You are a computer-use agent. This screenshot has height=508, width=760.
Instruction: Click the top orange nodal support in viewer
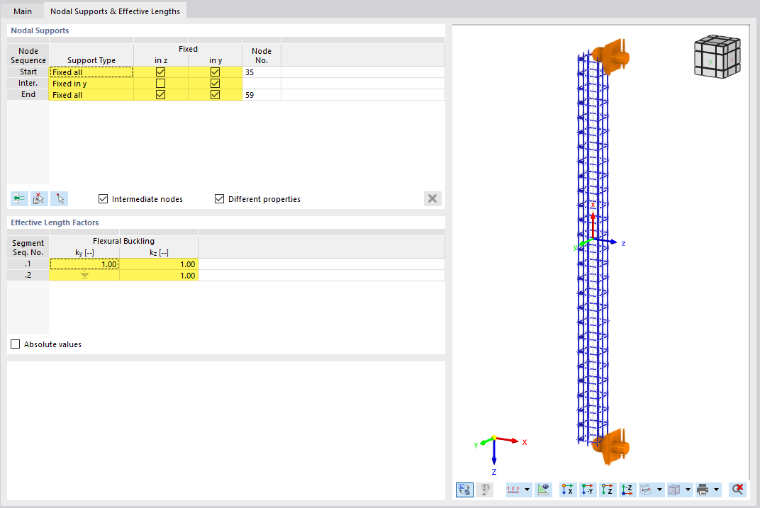pyautogui.click(x=611, y=57)
